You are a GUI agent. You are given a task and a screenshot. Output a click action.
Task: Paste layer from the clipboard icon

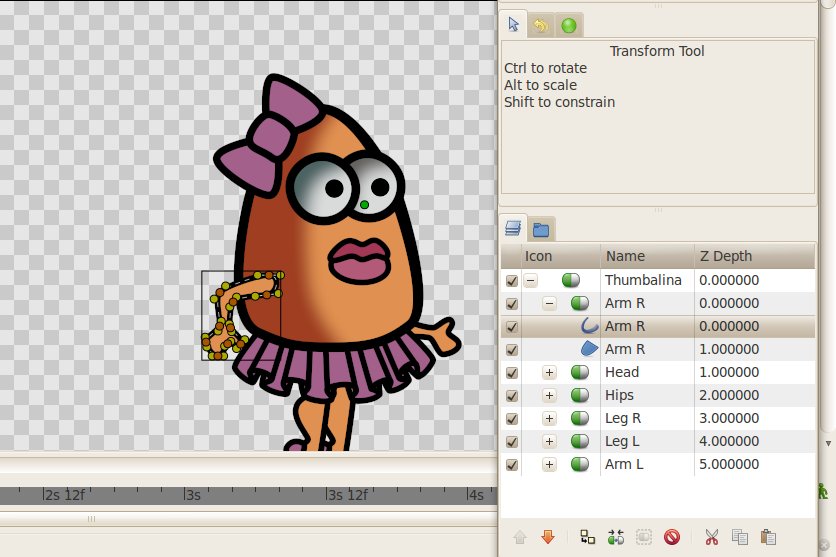pos(768,537)
